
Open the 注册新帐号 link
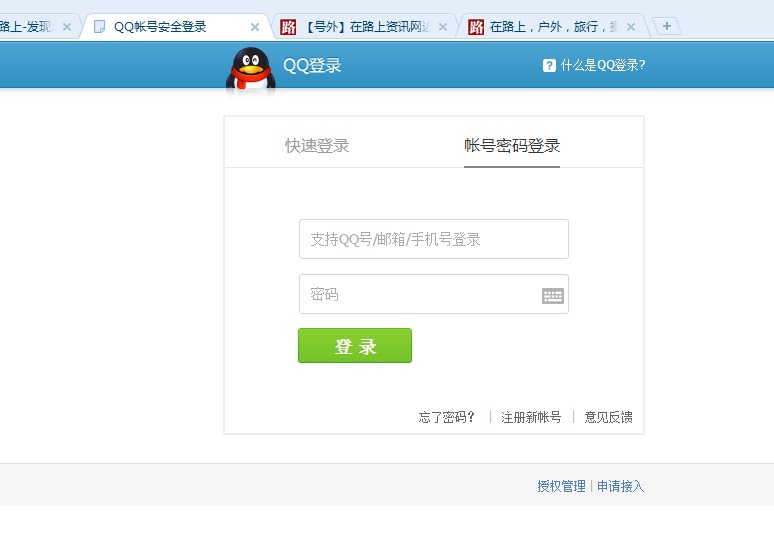531,417
